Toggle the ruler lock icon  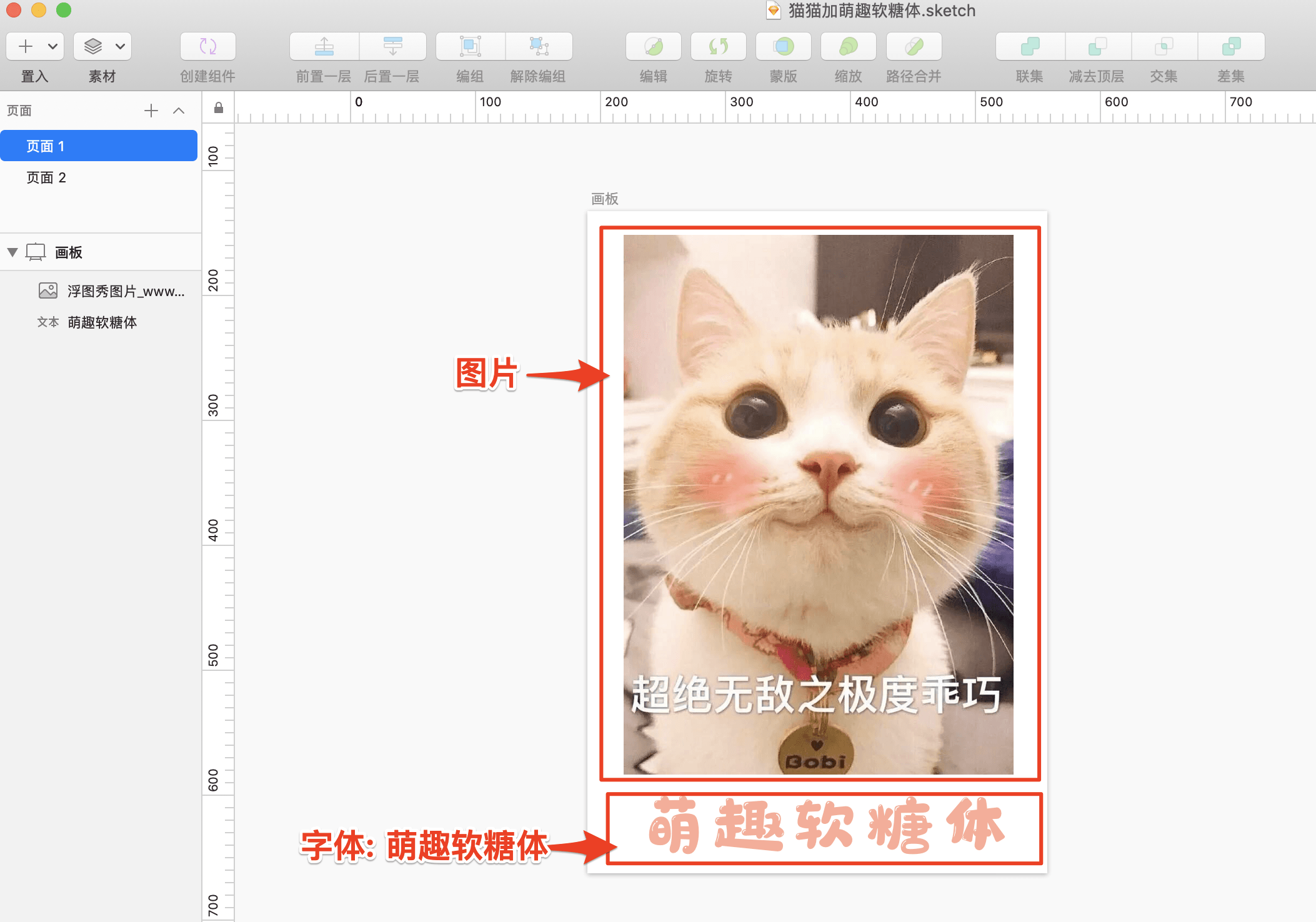(219, 107)
